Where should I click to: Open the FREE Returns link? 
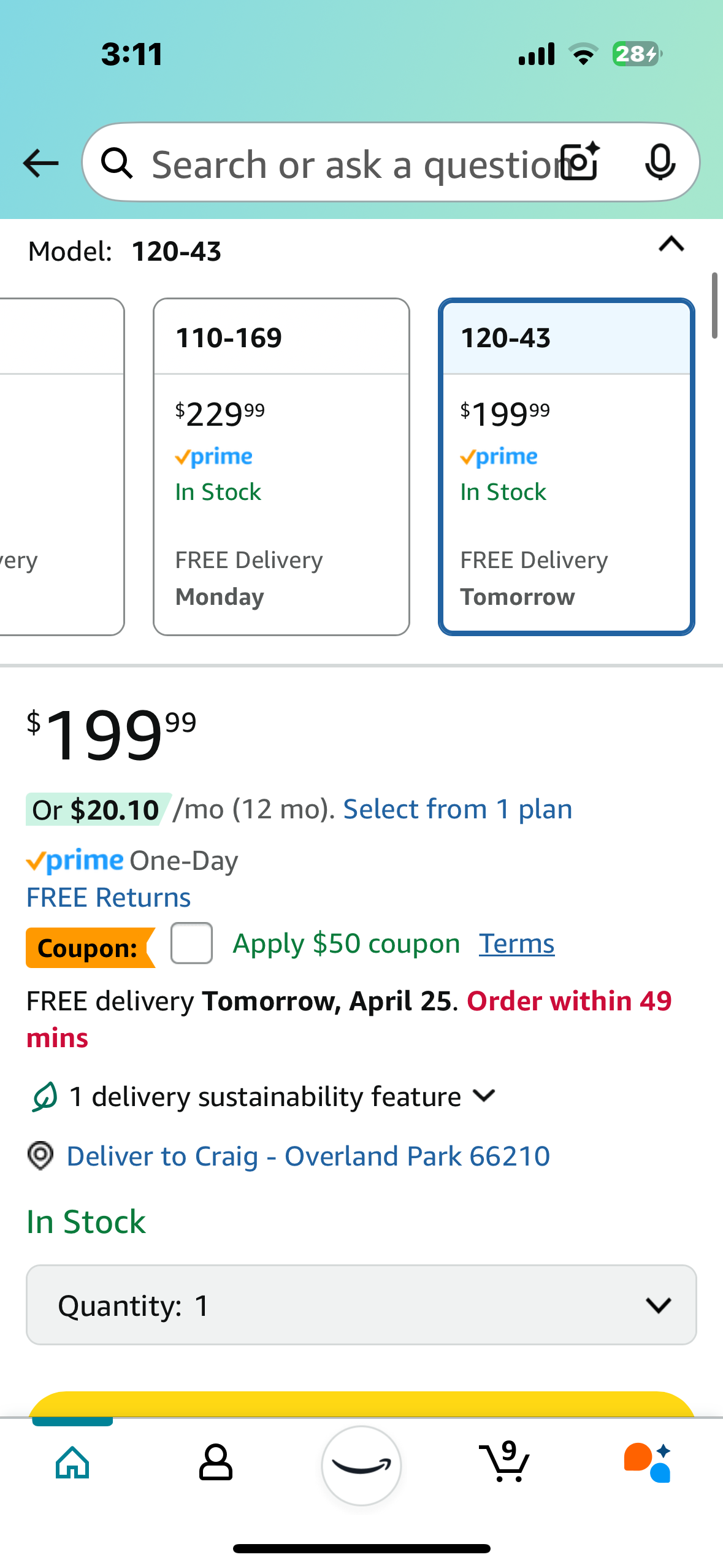tap(109, 897)
